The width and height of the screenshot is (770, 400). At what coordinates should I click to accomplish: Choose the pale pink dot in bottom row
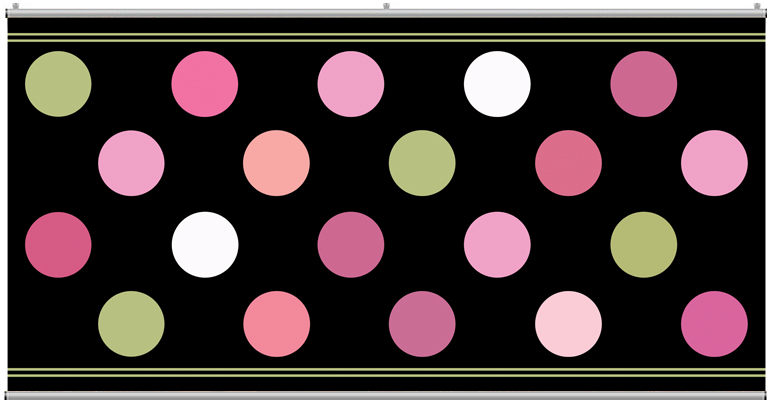coord(568,324)
